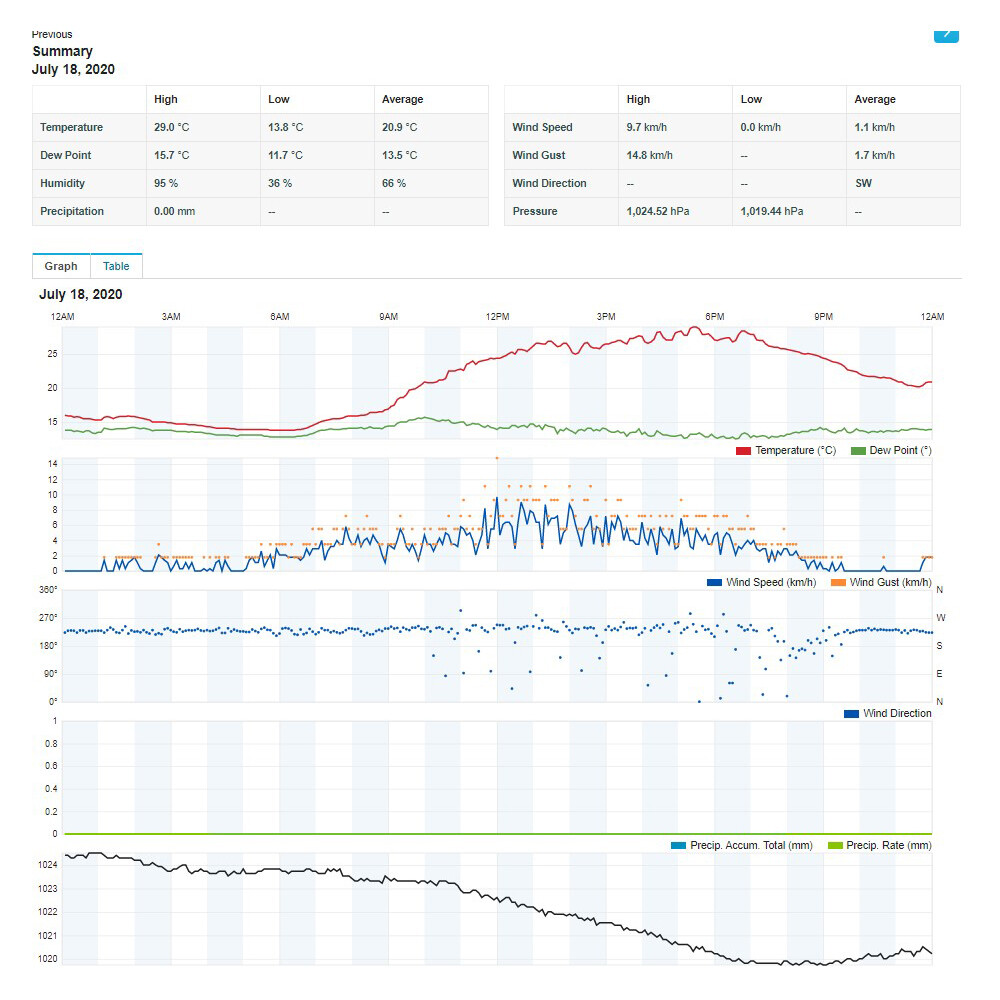
Task: Click the Wind Direction SW average cell
Action: [864, 184]
